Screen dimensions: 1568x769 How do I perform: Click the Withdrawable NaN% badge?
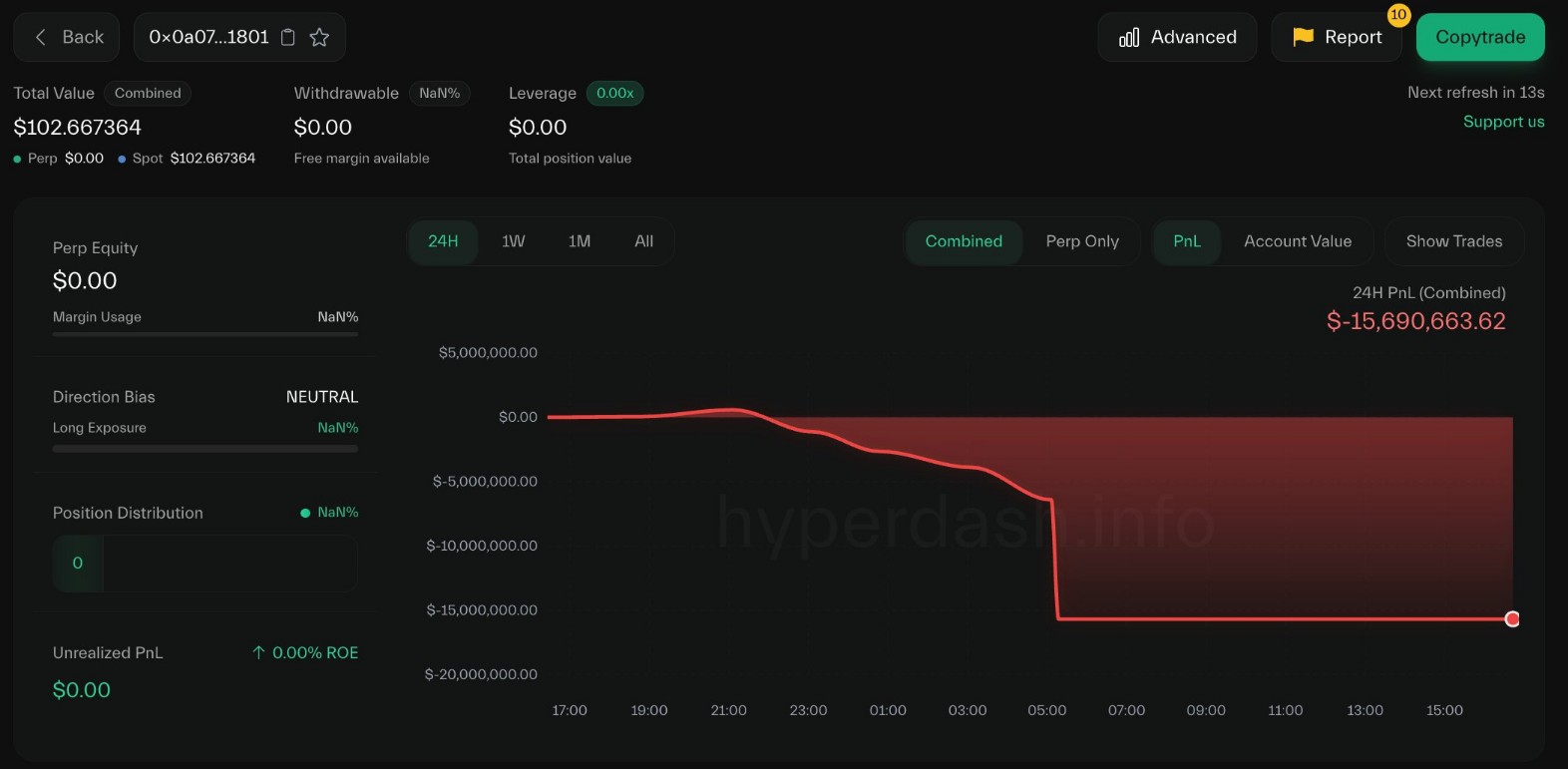(439, 93)
